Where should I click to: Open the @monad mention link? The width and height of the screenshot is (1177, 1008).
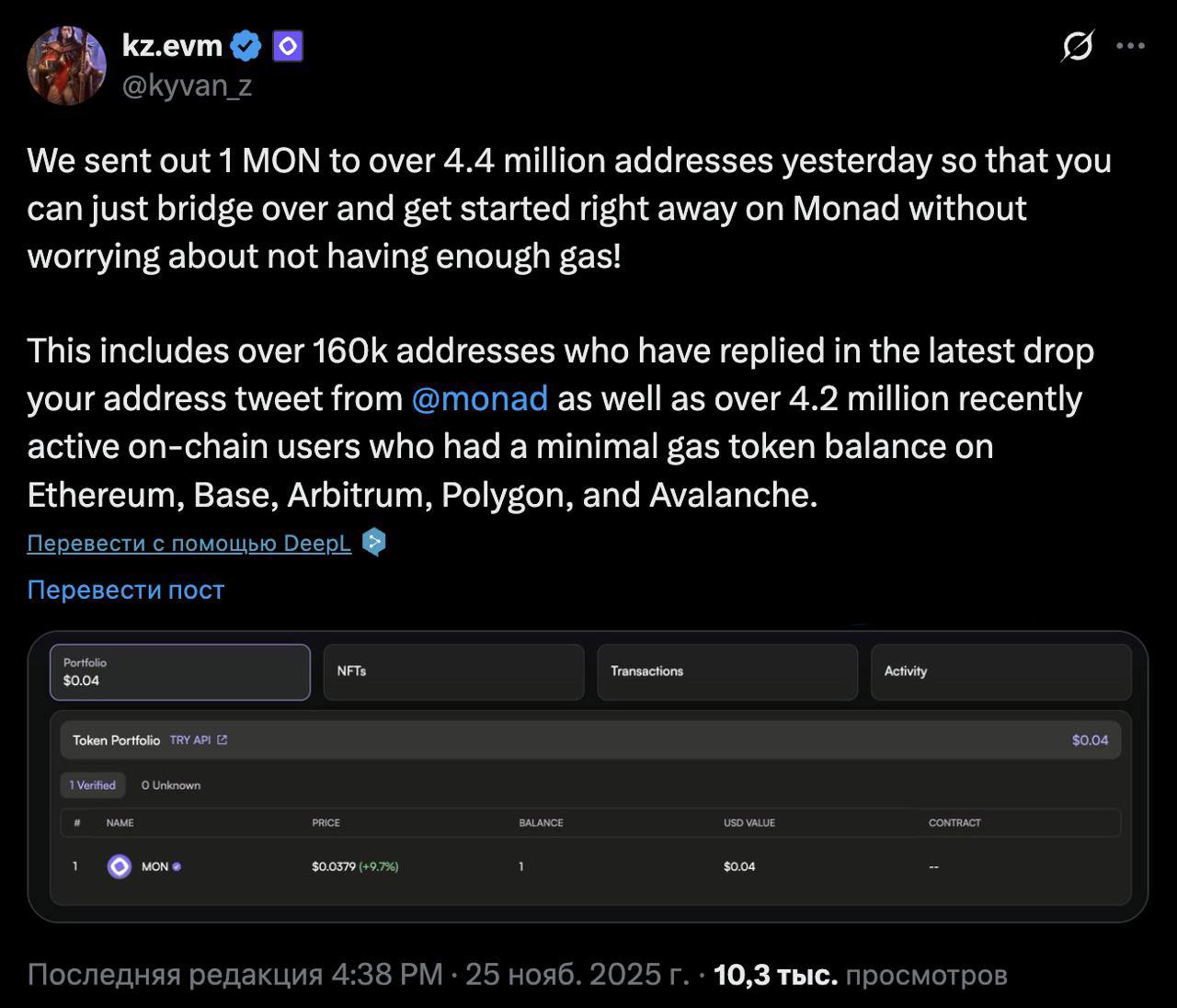(x=479, y=398)
